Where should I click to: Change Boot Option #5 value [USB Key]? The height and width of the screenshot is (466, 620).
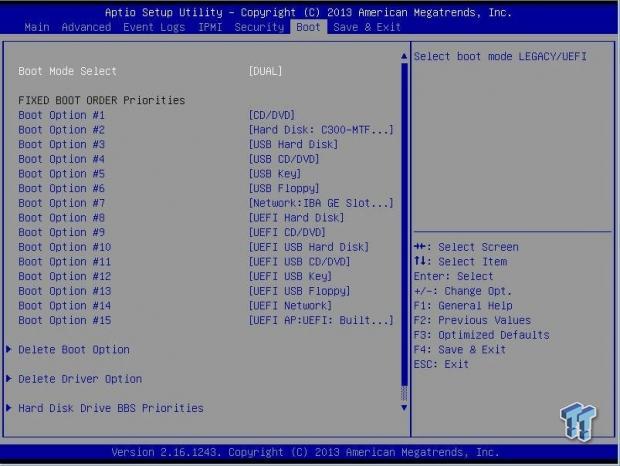274,174
